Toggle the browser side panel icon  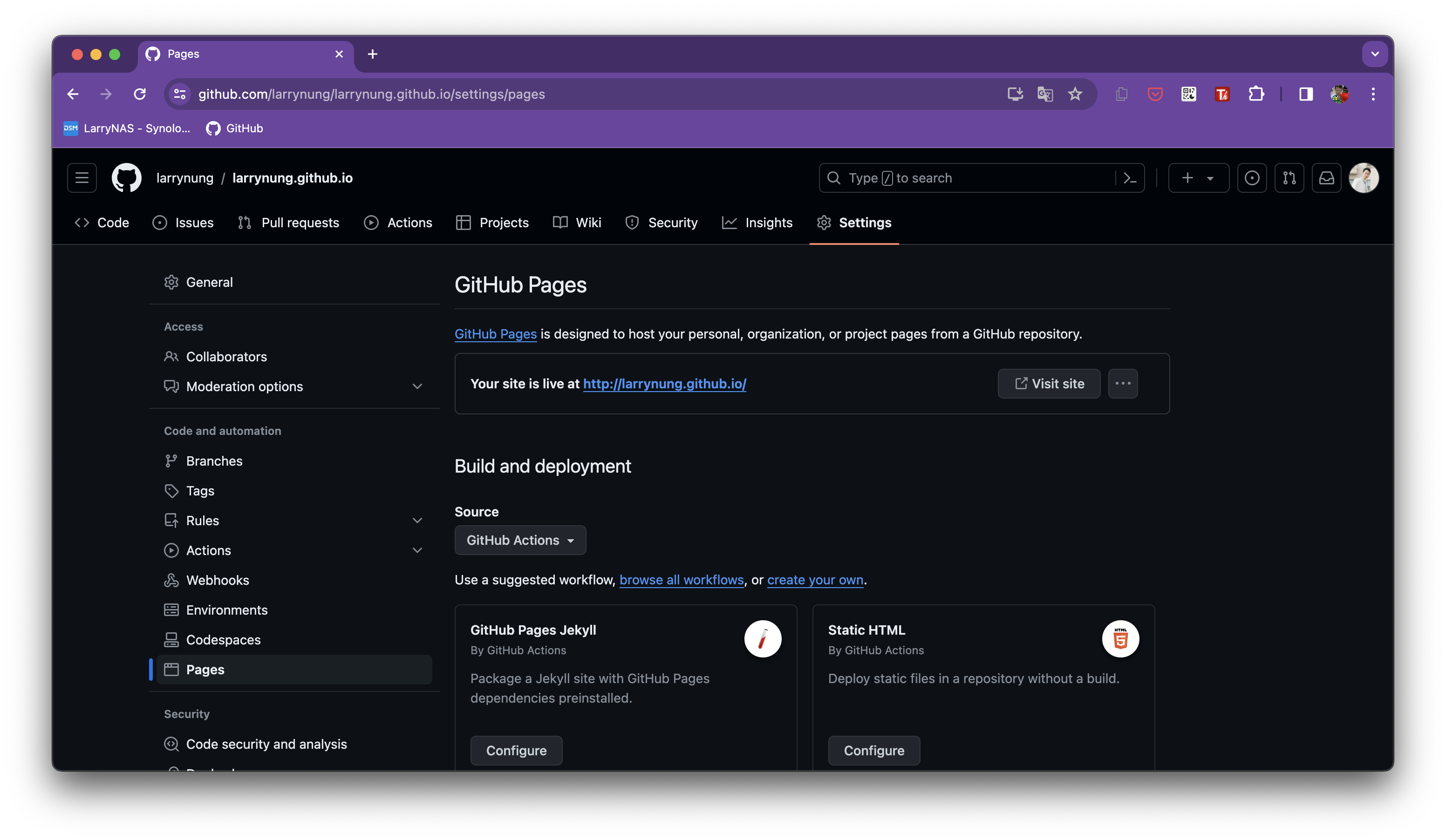pos(1306,94)
